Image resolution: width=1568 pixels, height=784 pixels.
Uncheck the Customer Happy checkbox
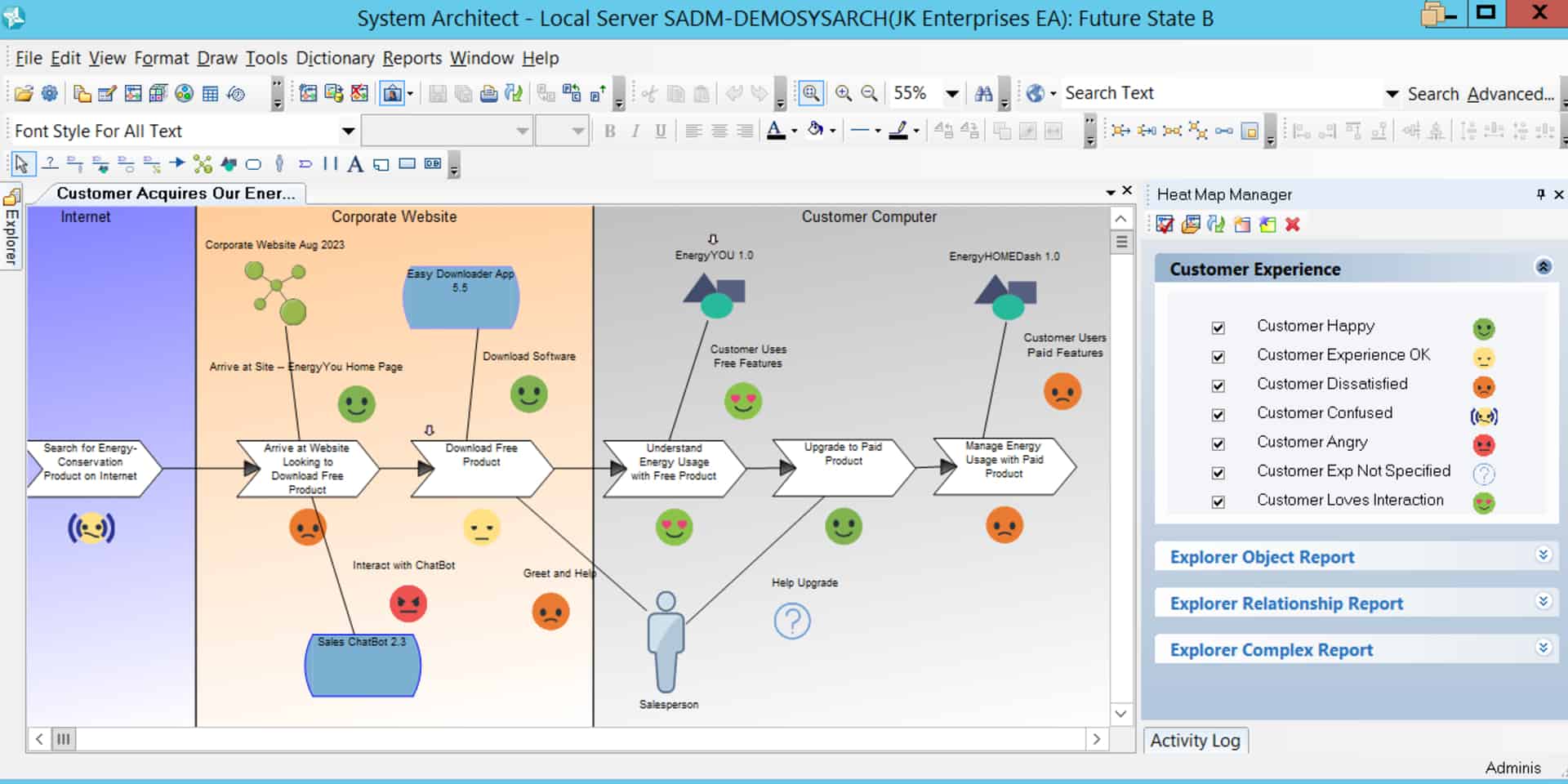coord(1218,327)
